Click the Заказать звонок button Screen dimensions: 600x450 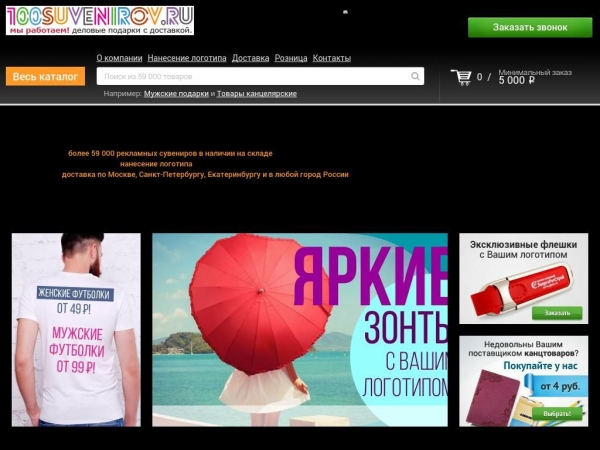point(530,27)
